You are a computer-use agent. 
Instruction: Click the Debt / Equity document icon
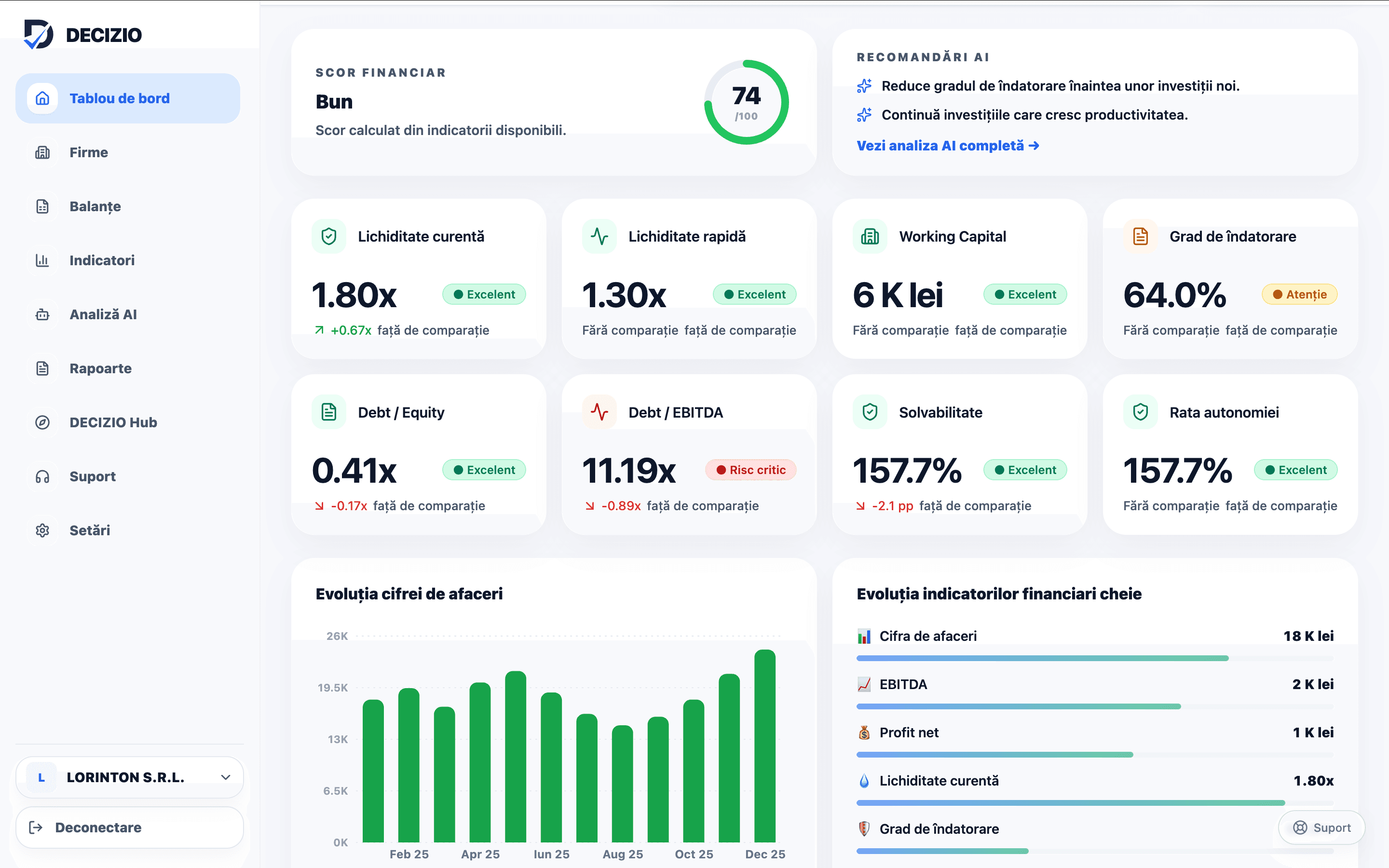tap(329, 412)
